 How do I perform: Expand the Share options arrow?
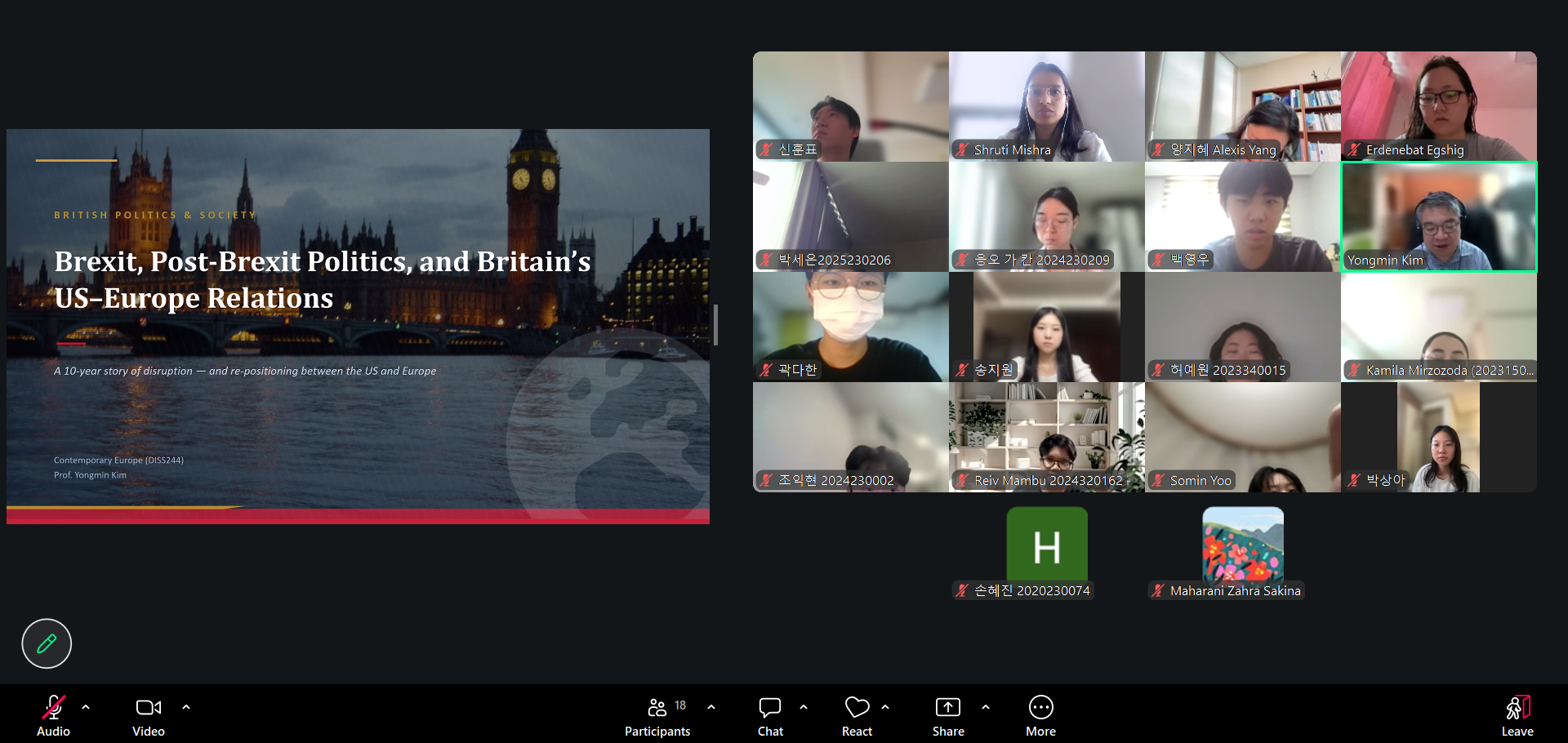click(x=986, y=707)
